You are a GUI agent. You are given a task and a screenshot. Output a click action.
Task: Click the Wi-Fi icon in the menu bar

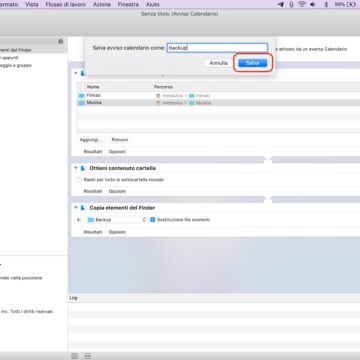pos(302,4)
